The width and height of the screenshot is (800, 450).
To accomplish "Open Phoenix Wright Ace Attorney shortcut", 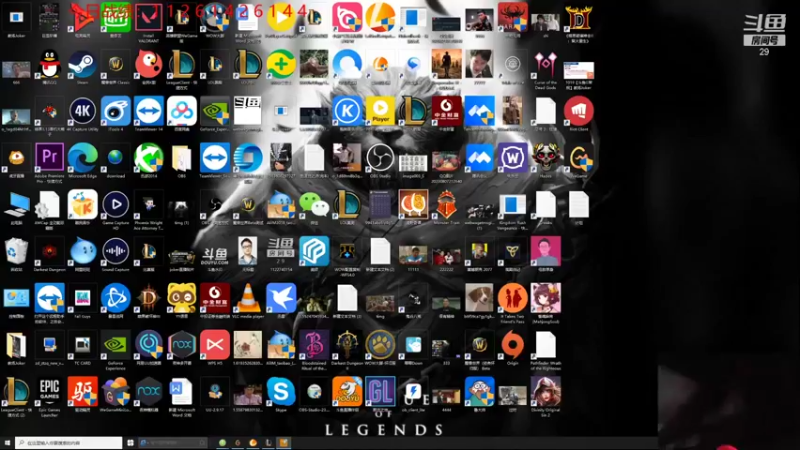I will [148, 204].
